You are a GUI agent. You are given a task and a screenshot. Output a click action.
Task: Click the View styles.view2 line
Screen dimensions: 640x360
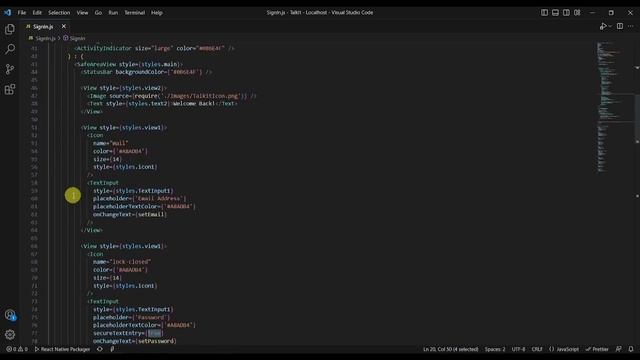(124, 88)
